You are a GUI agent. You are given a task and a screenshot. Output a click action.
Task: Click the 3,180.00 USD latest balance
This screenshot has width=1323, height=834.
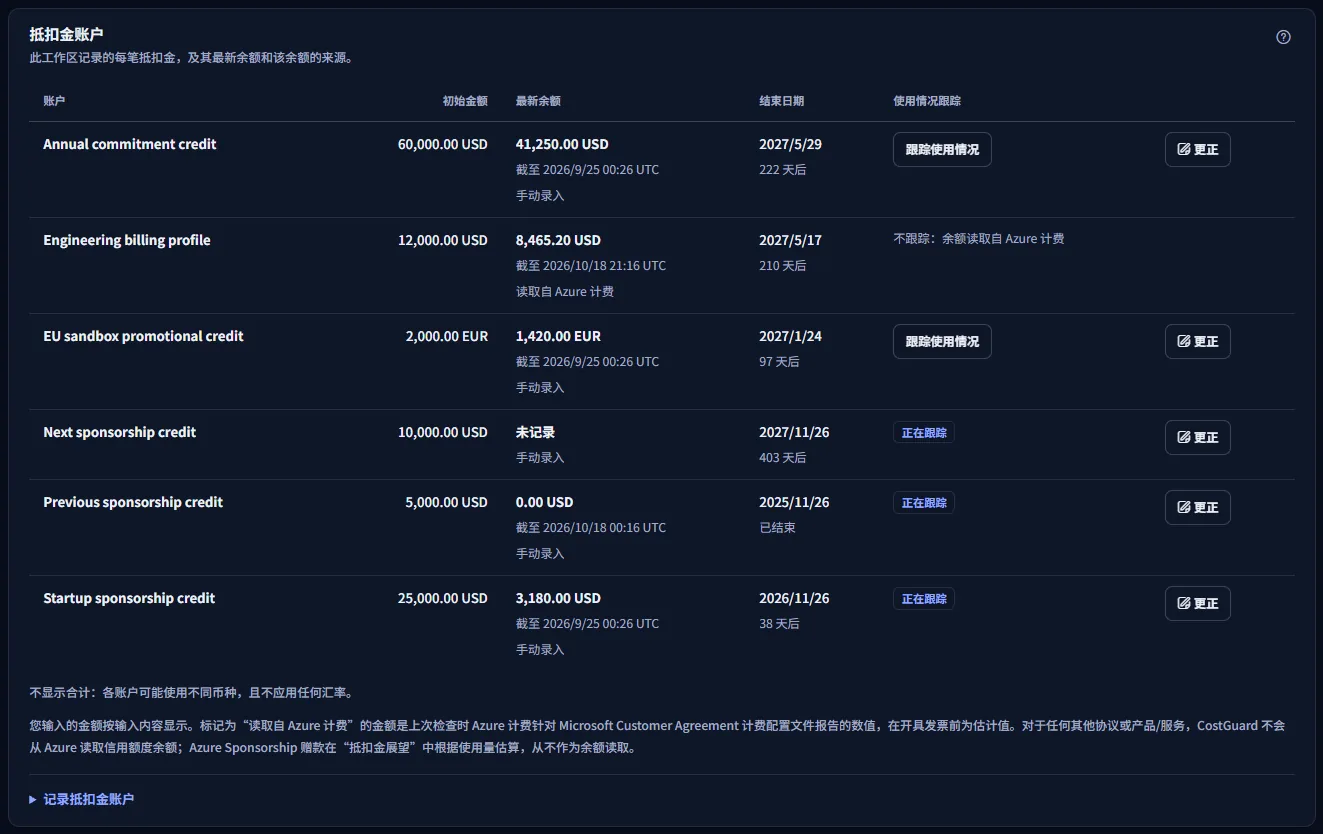click(x=558, y=598)
